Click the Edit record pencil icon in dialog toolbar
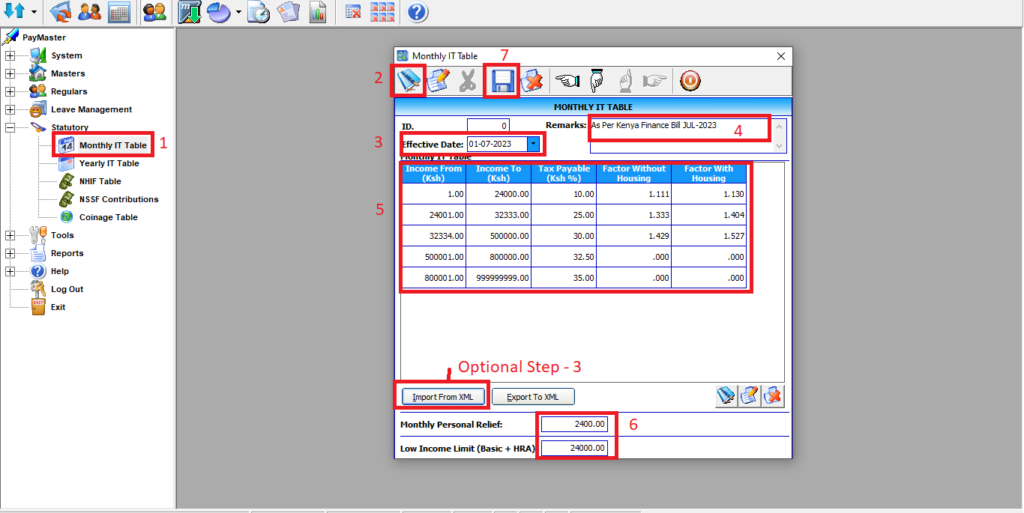The width and height of the screenshot is (1024, 513). (x=437, y=81)
